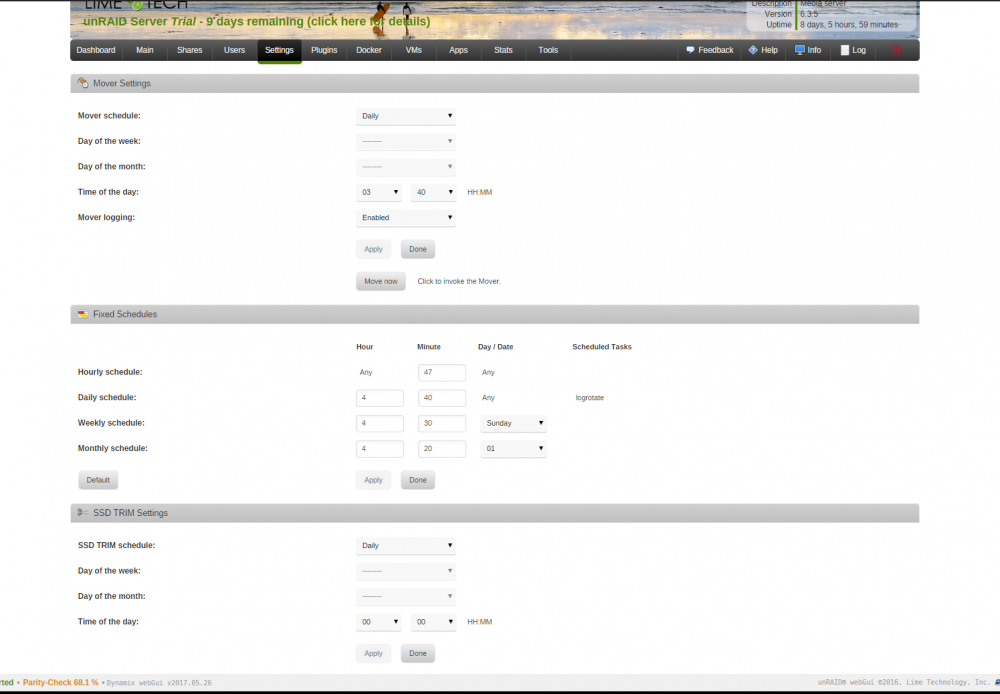Open the Mover schedule dropdown
The height and width of the screenshot is (694, 1000).
406,116
